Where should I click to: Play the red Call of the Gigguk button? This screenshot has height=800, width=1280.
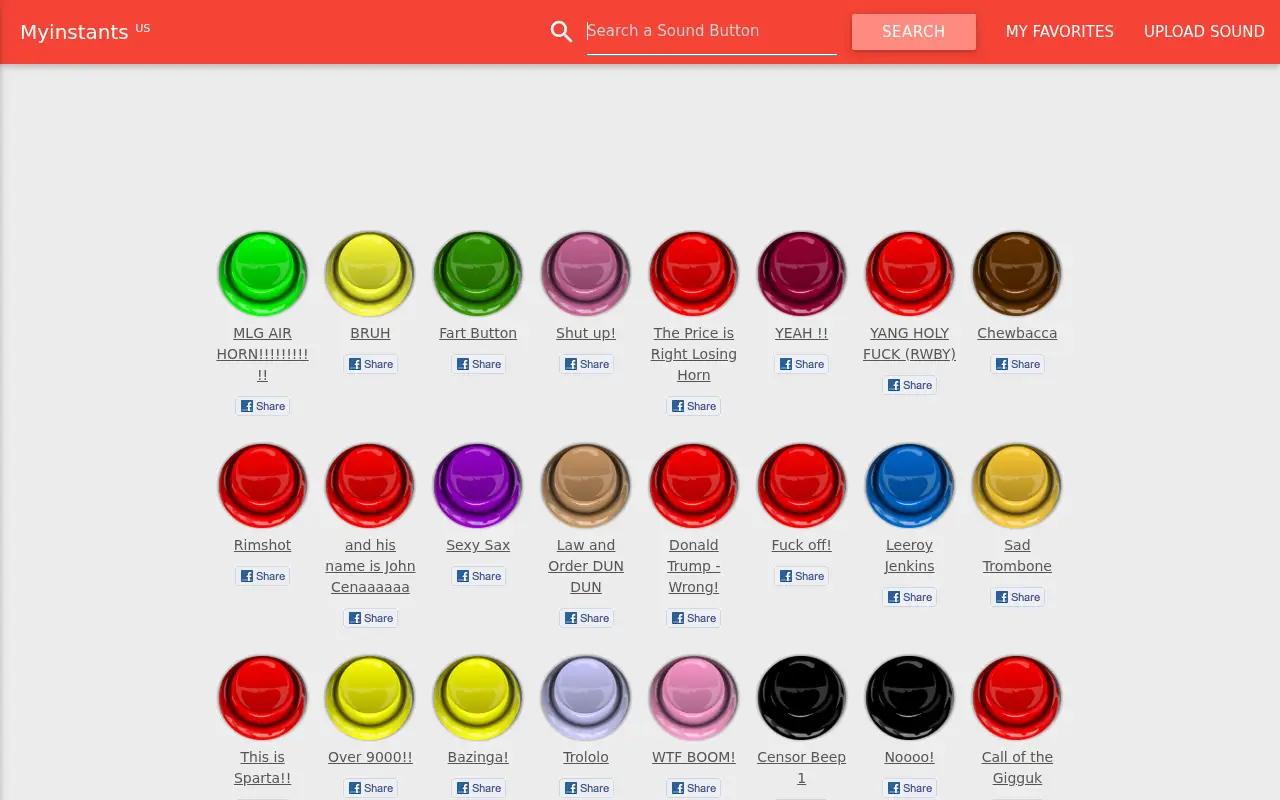tap(1017, 697)
